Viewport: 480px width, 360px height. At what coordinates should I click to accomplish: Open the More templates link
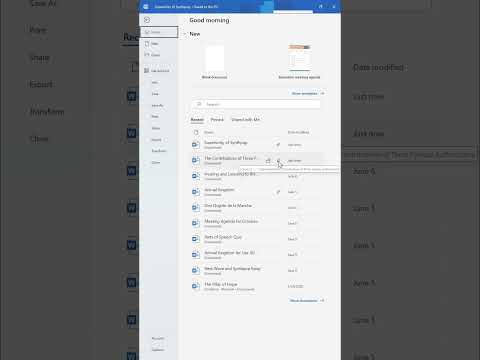click(x=308, y=93)
